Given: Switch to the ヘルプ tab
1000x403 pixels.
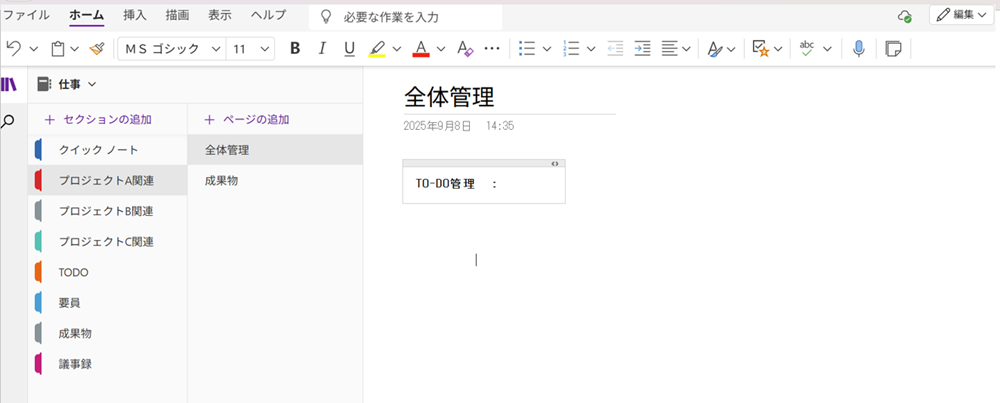Looking at the screenshot, I should (x=268, y=15).
